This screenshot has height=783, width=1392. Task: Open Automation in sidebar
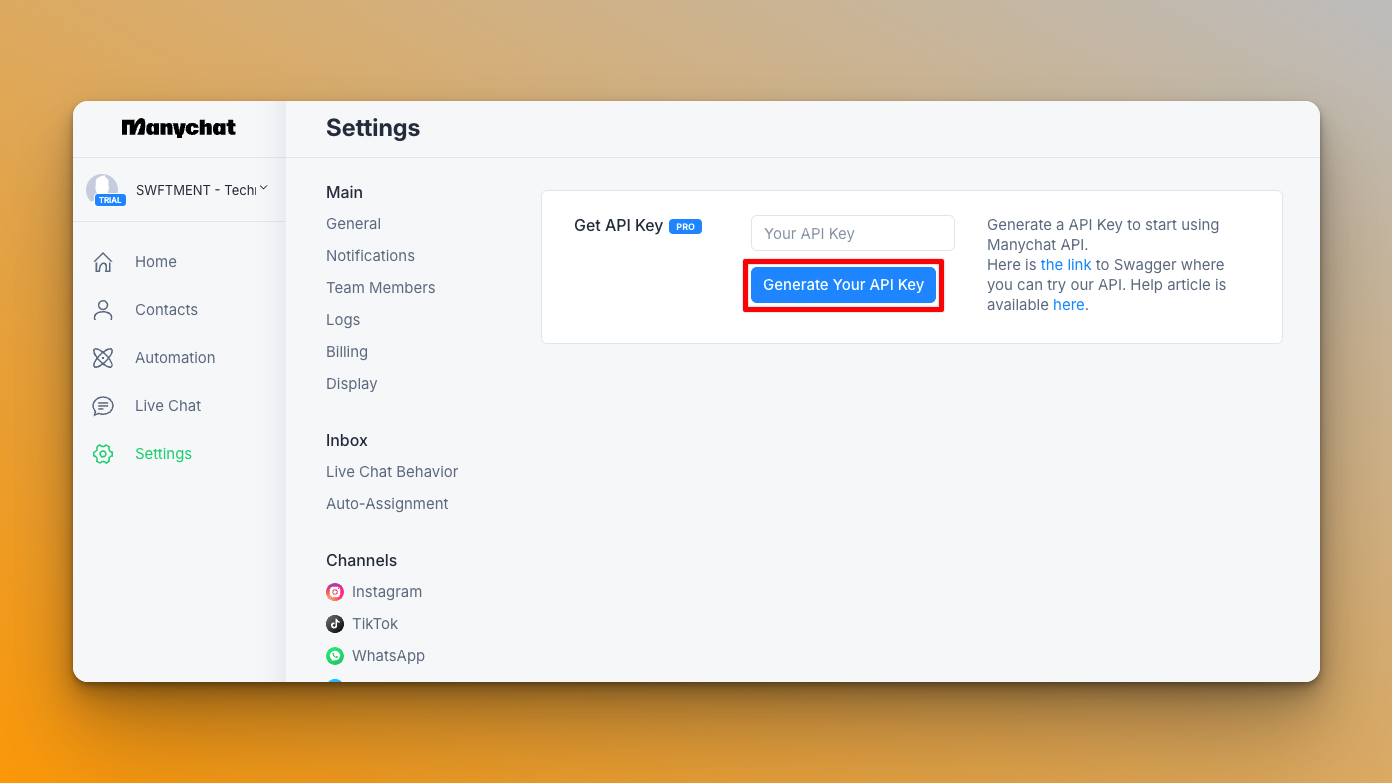point(175,358)
